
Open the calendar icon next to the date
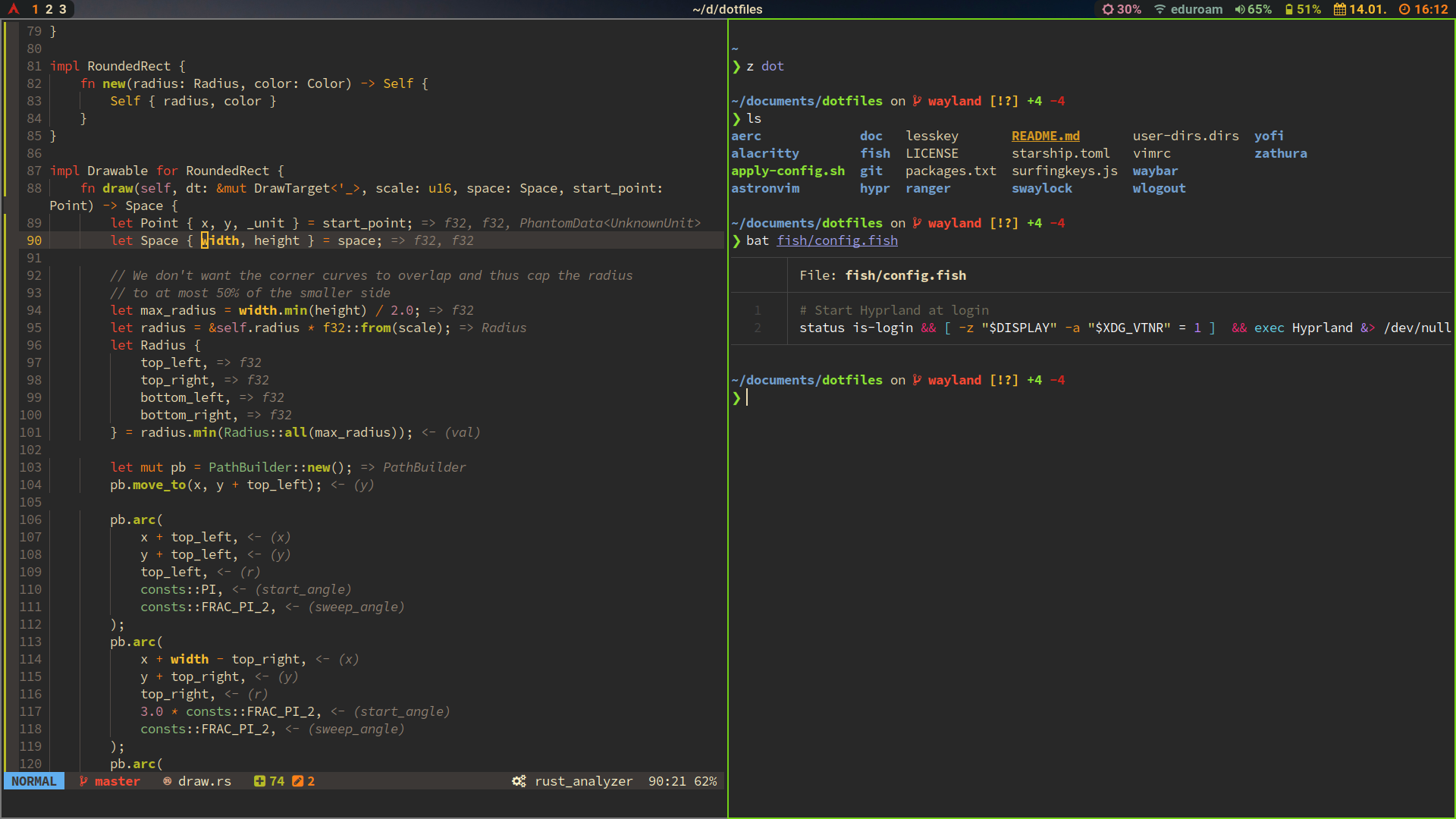pos(1340,9)
